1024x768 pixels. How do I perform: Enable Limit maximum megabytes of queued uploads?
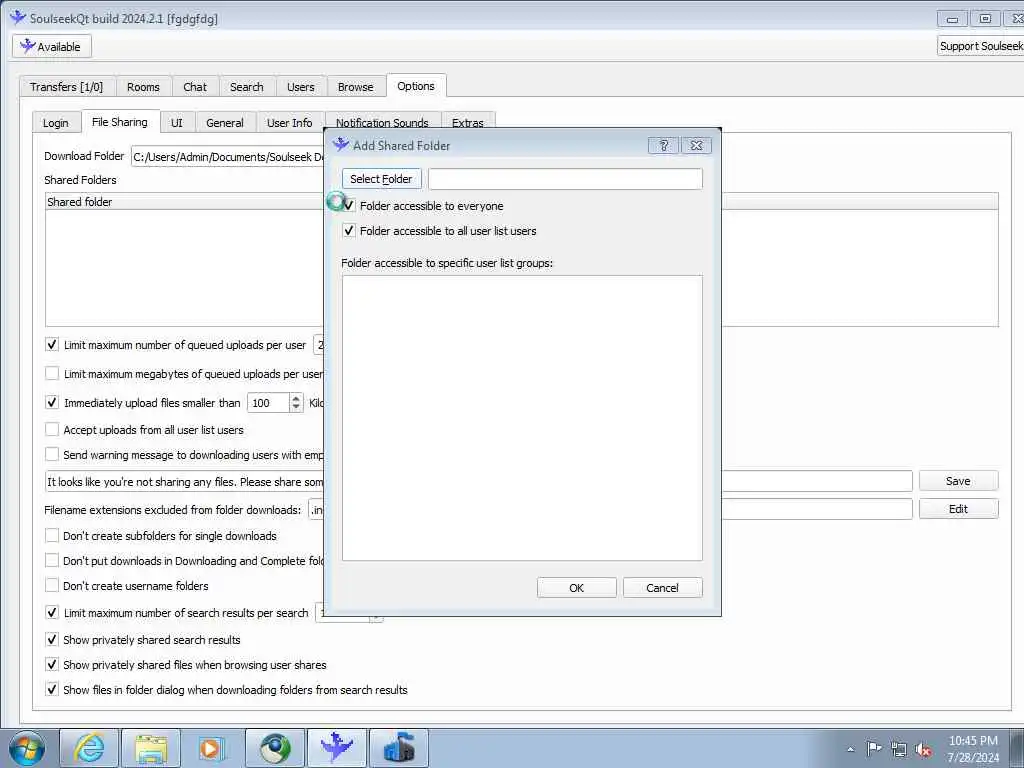52,374
